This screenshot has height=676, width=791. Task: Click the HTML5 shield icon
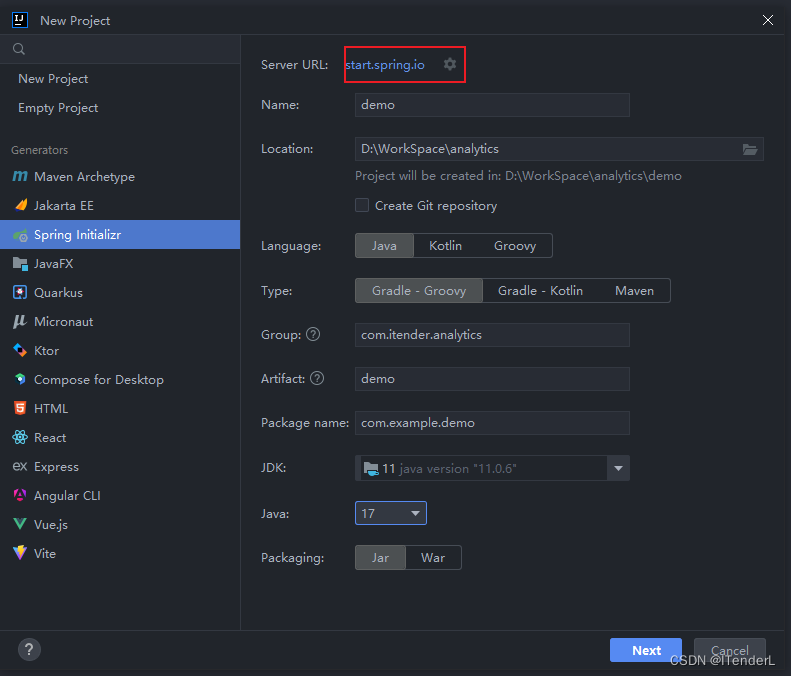point(20,408)
